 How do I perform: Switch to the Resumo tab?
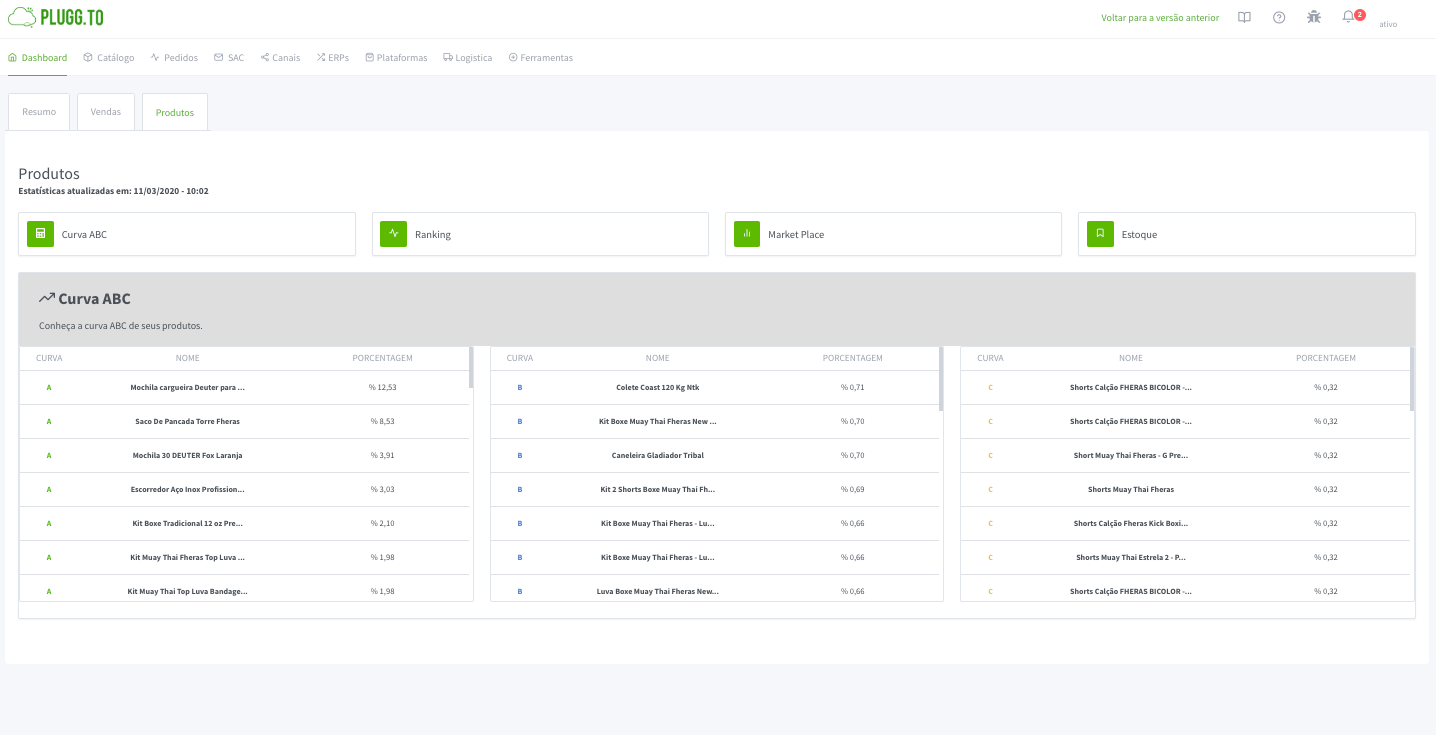point(39,112)
